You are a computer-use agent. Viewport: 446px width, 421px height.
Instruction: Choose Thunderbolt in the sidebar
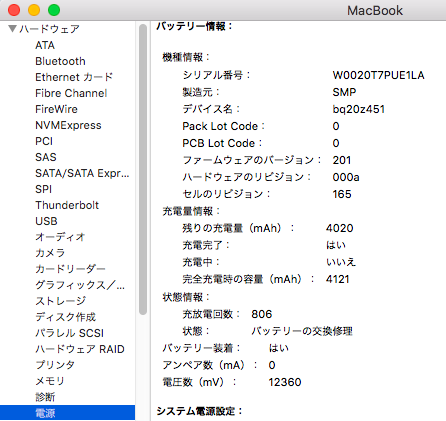coord(67,205)
